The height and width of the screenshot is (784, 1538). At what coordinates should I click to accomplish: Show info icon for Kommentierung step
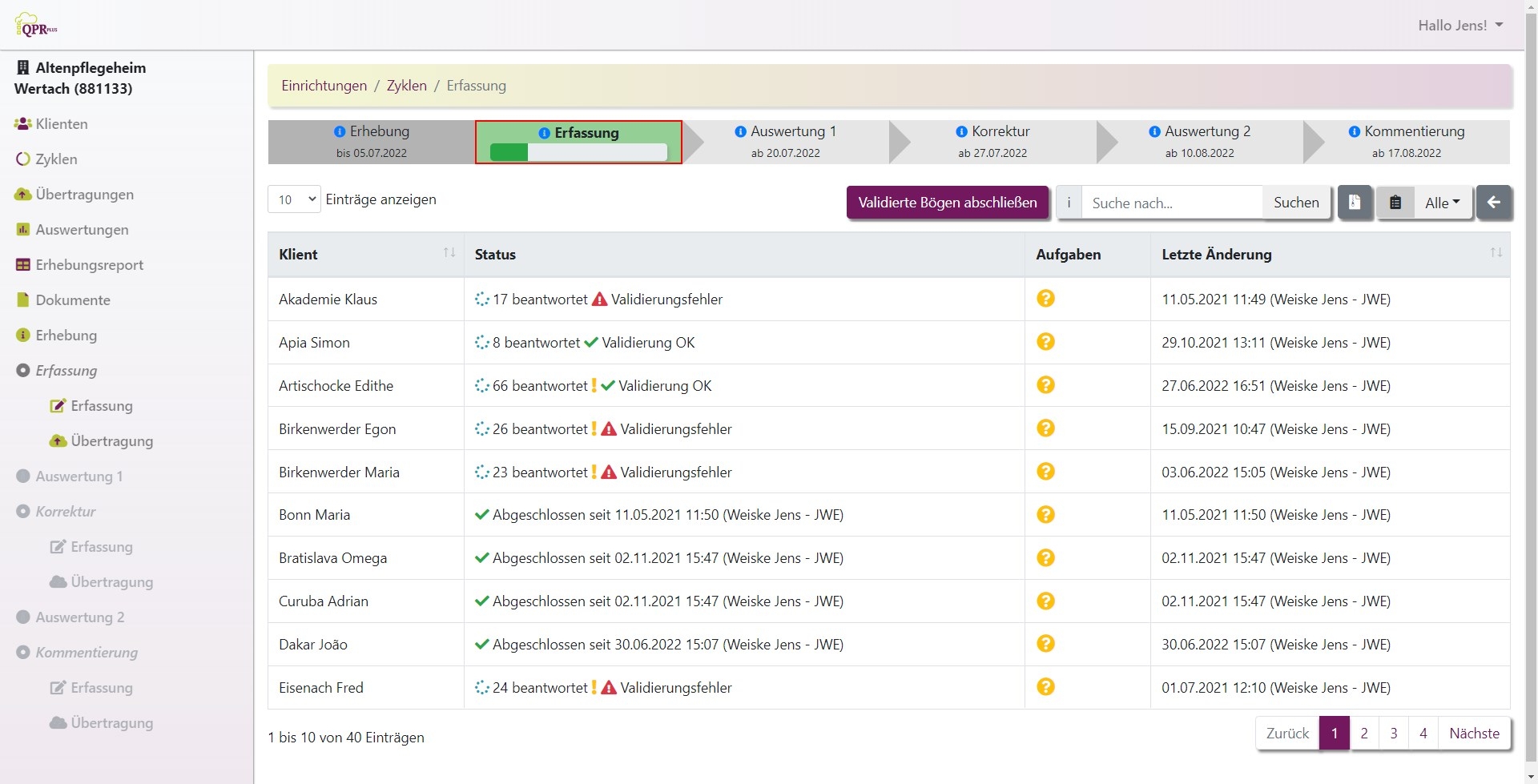pos(1355,131)
